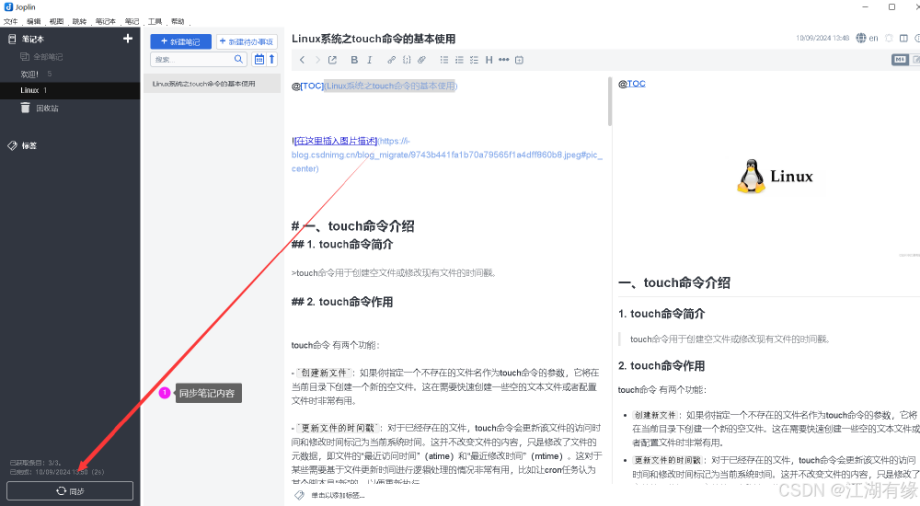This screenshot has width=920, height=506.
Task: Open the 帮助 menu
Action: point(177,21)
